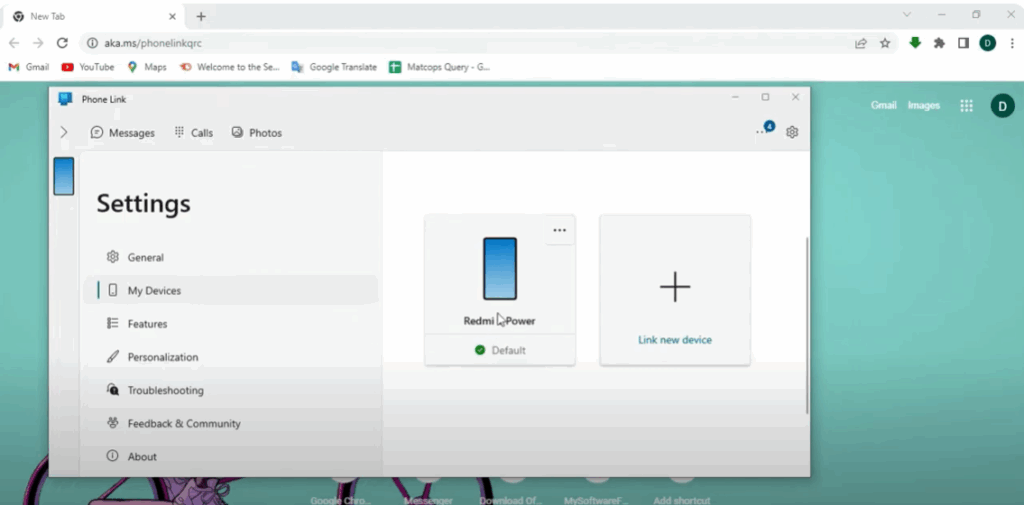Close the New Tab tab
The image size is (1024, 505).
172,16
